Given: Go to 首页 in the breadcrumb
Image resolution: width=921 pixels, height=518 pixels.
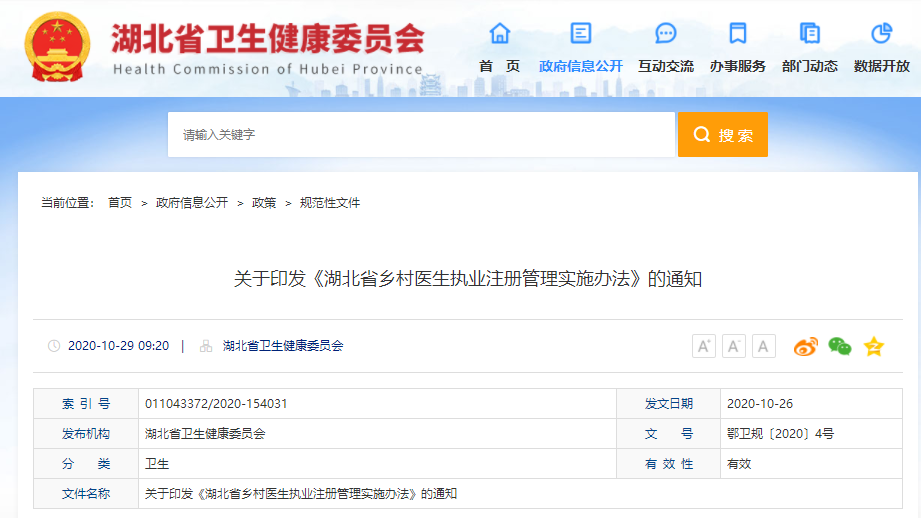Looking at the screenshot, I should pos(120,203).
